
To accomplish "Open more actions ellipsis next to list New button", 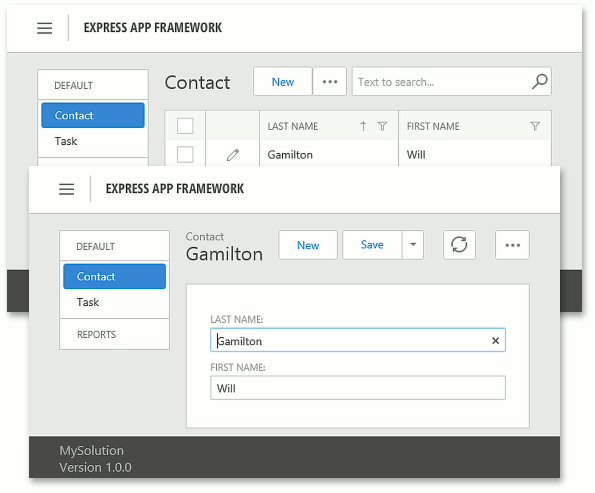I will (329, 82).
